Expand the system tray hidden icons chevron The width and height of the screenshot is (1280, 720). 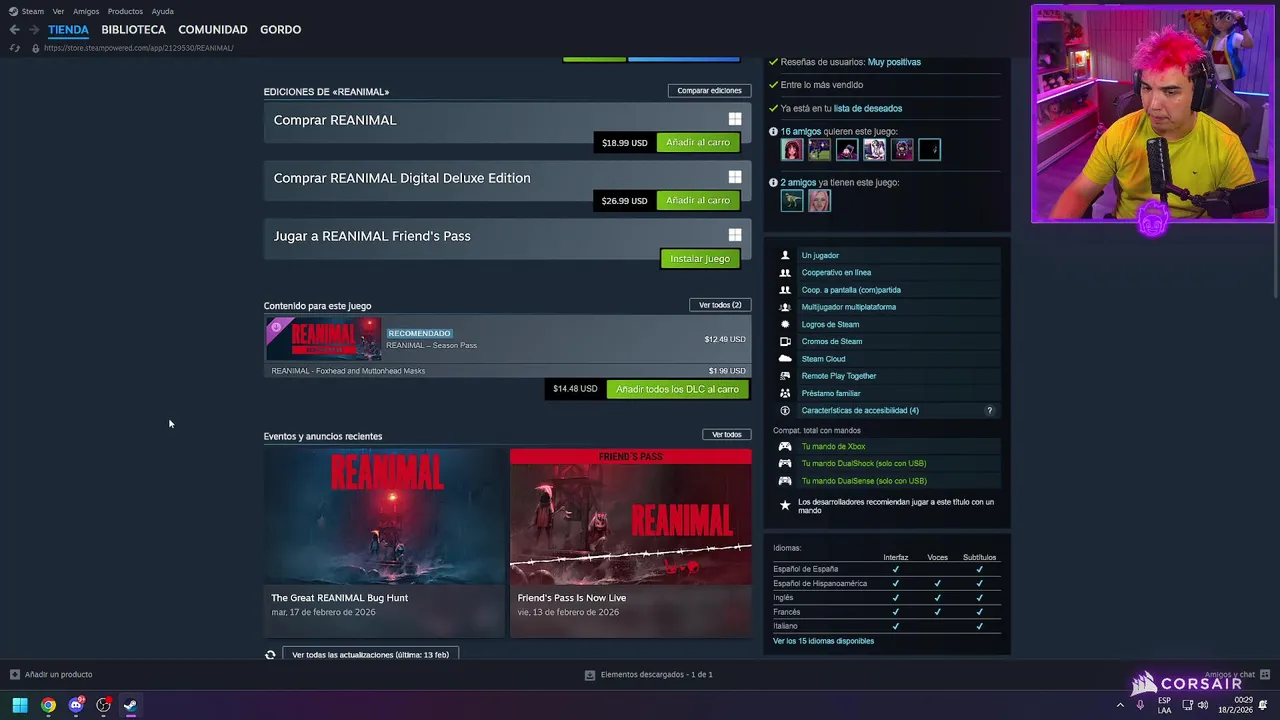click(1120, 705)
